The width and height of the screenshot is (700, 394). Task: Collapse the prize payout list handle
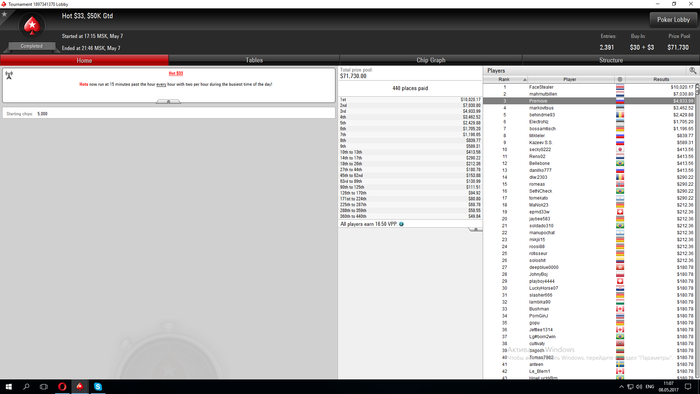point(475,229)
